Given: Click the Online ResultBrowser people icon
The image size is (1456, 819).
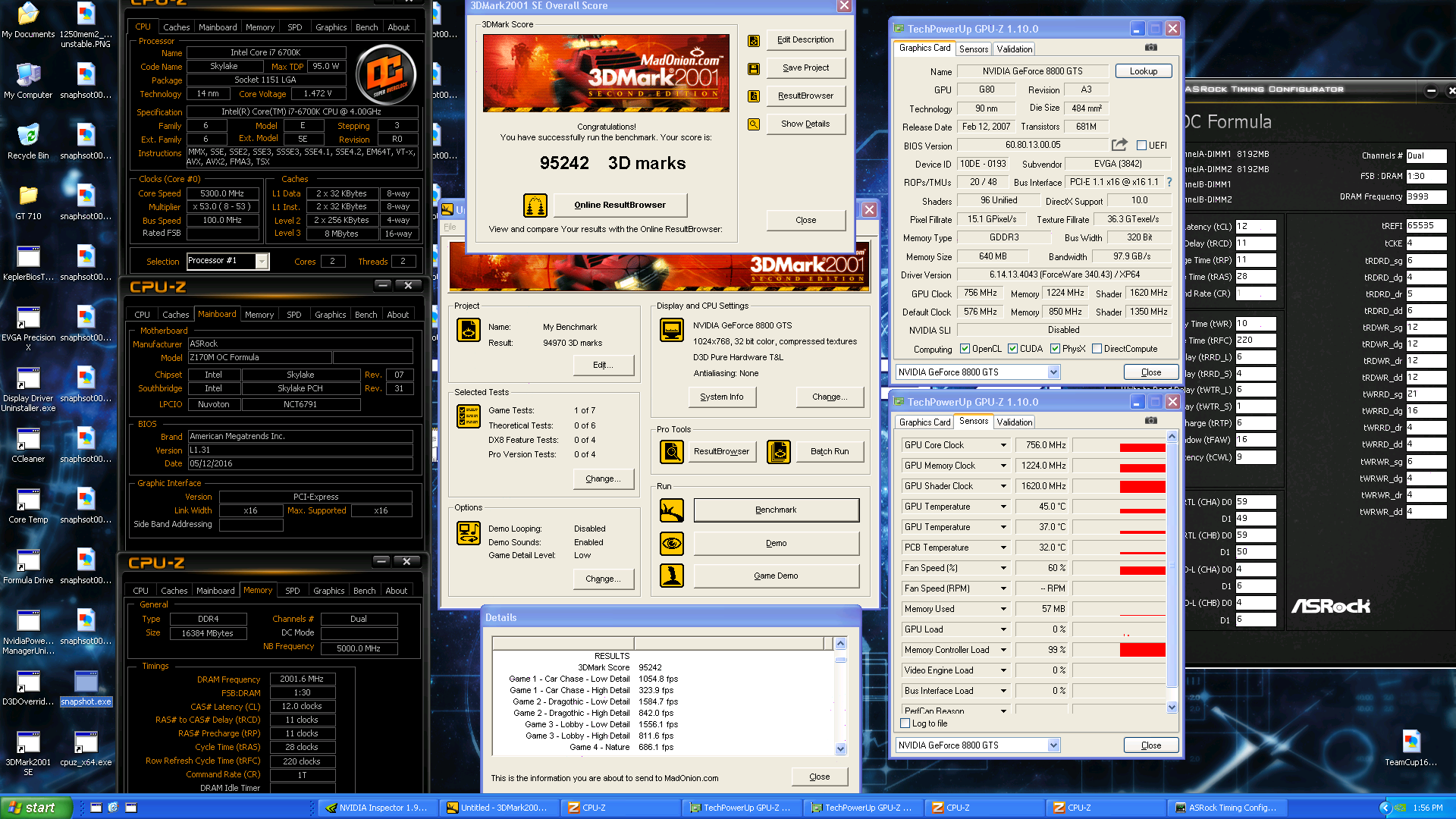Looking at the screenshot, I should coord(535,205).
